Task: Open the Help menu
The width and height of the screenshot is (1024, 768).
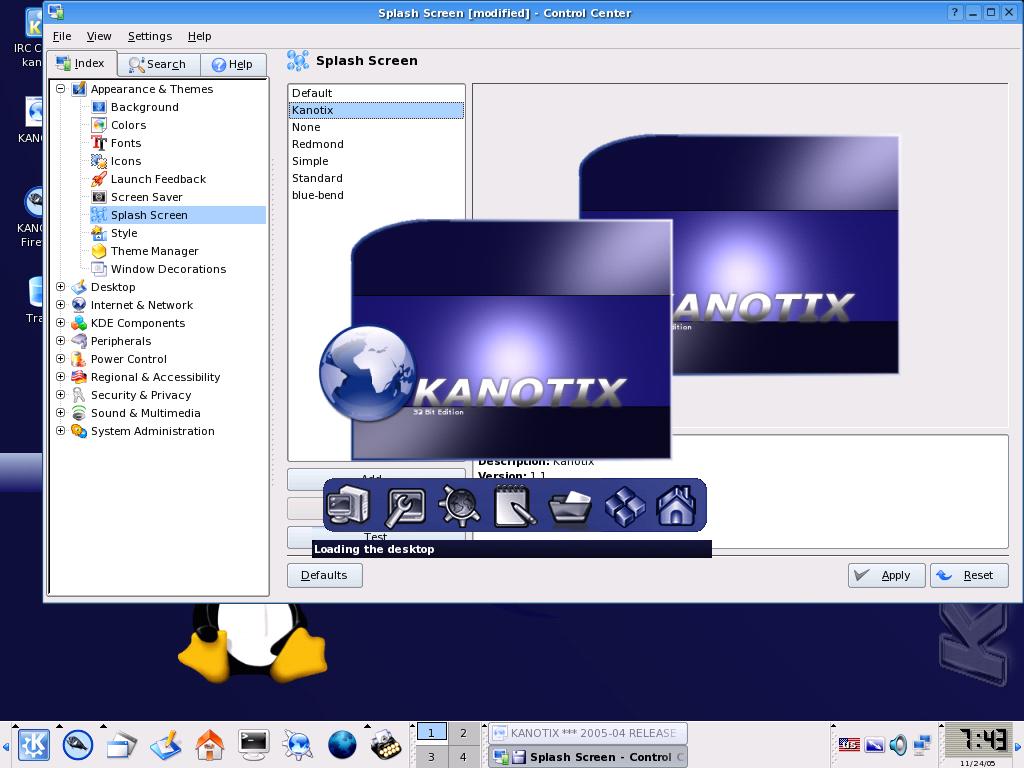Action: click(199, 36)
